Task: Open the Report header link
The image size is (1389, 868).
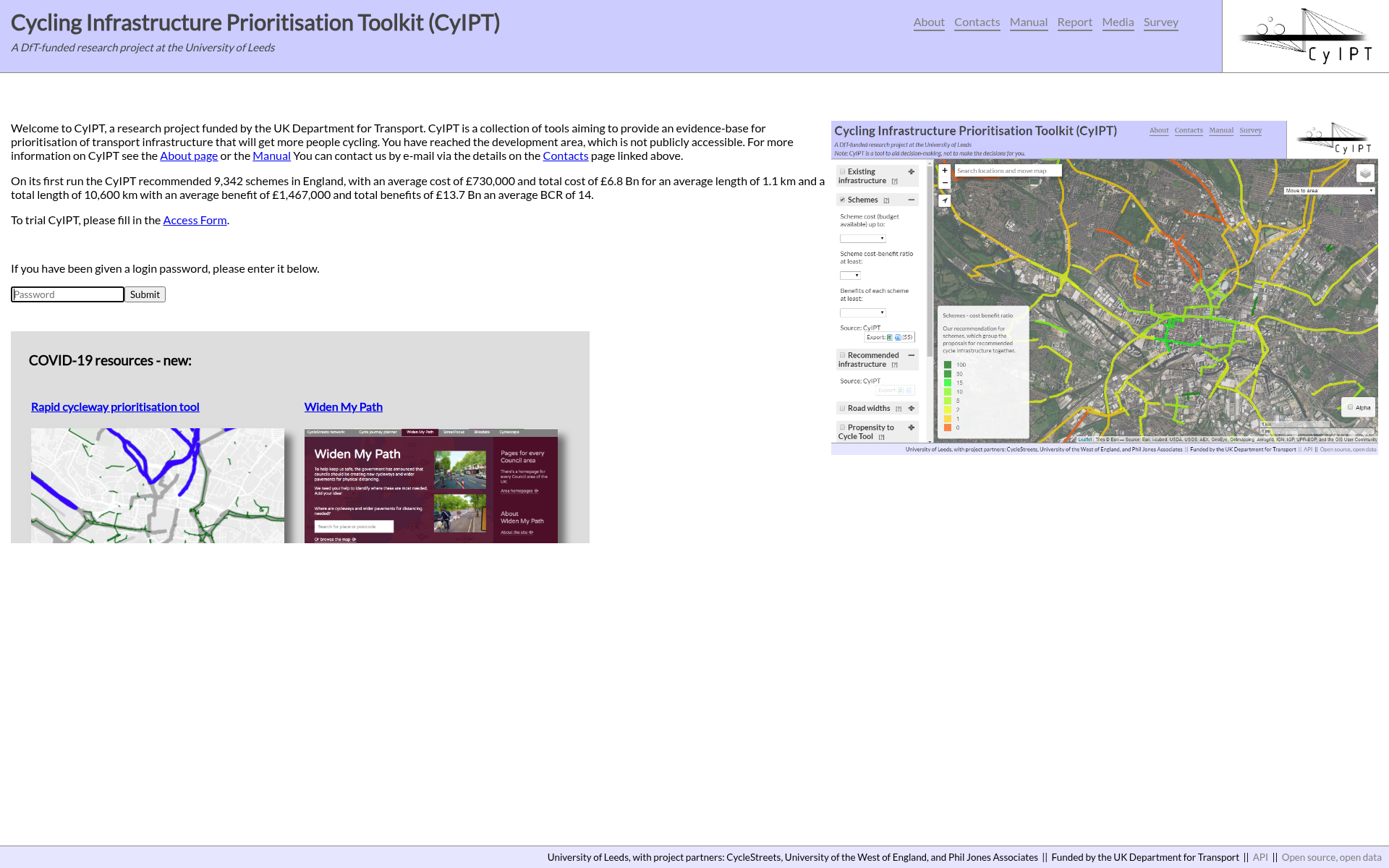Action: point(1074,22)
